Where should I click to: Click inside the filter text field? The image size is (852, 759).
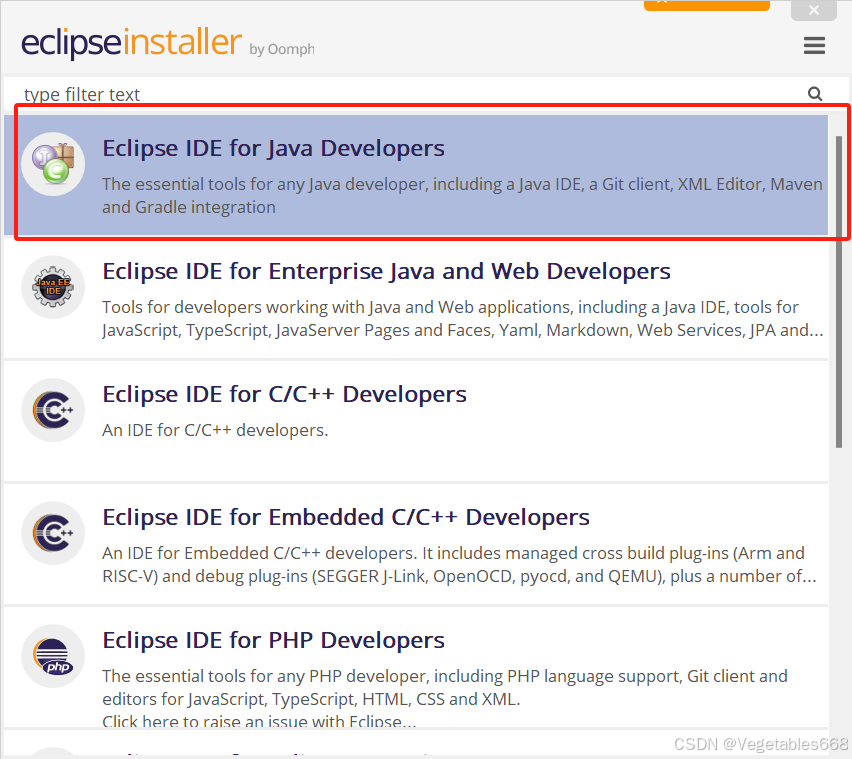point(300,93)
